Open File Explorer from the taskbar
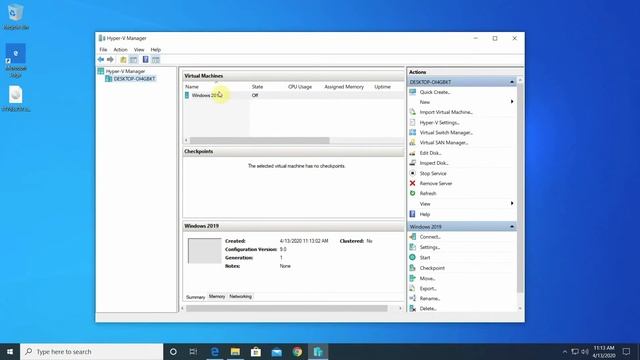This screenshot has width=640, height=360. 235,351
